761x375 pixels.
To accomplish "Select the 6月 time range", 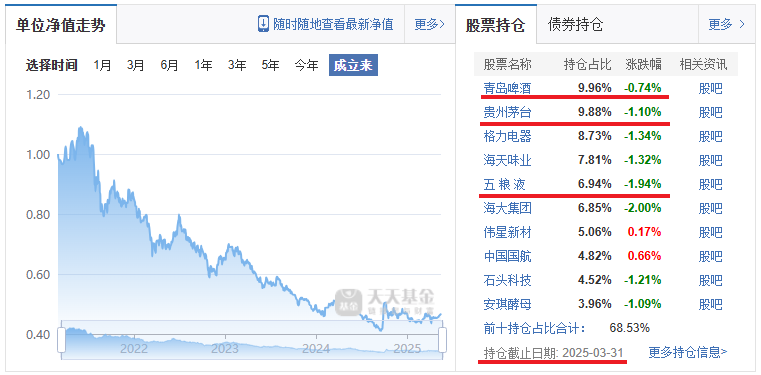I will [169, 65].
